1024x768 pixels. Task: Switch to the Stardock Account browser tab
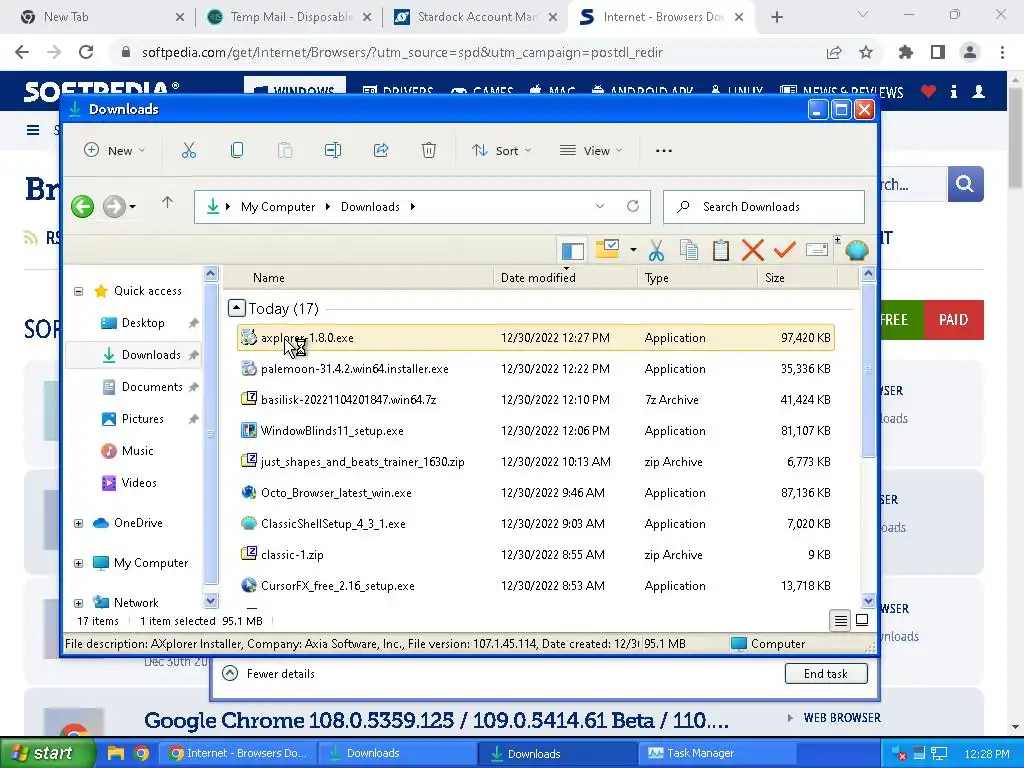pos(477,17)
